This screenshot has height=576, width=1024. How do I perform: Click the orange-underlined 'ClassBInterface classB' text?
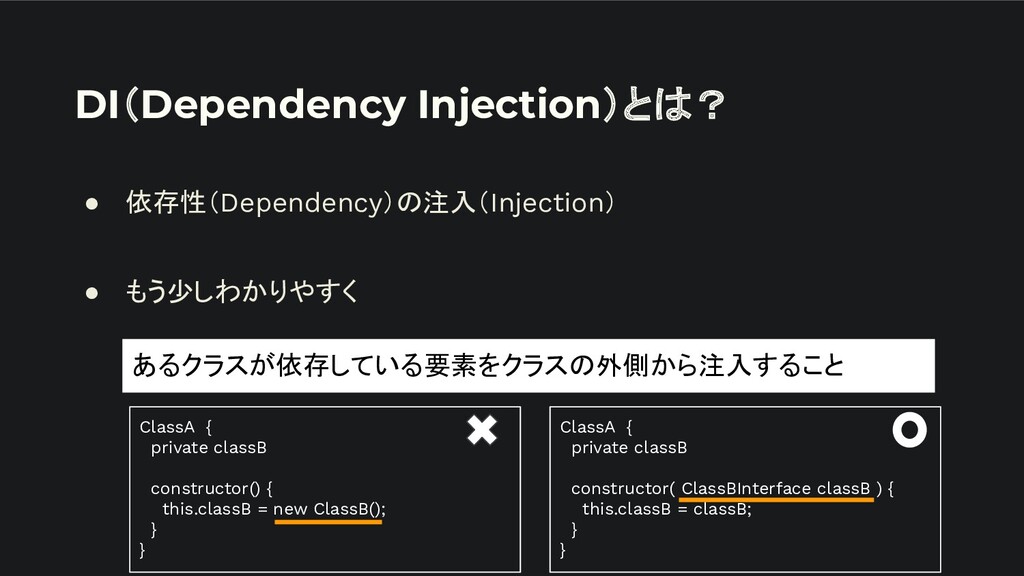coord(776,488)
